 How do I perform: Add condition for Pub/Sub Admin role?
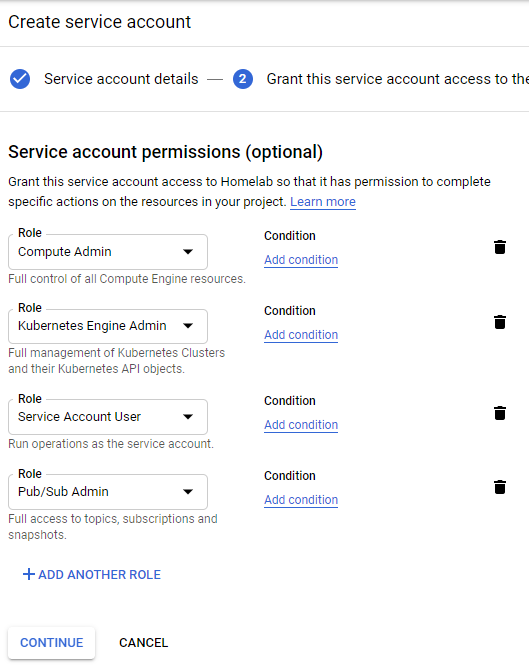[x=301, y=499]
